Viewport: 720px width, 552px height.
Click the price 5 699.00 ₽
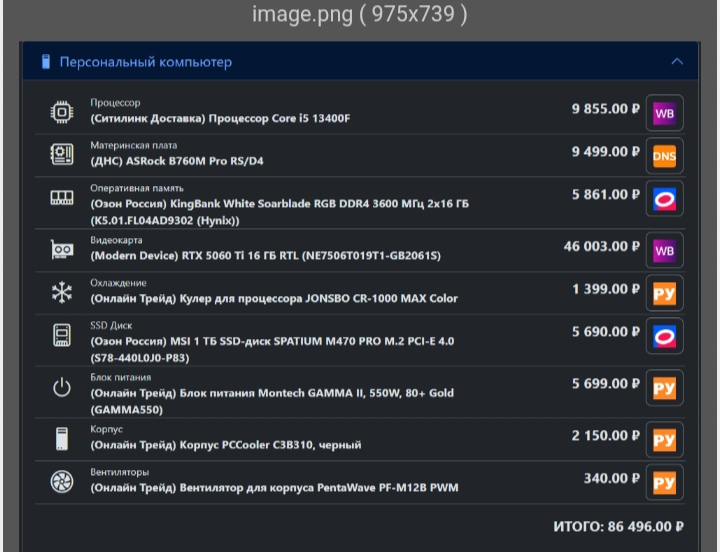click(606, 384)
